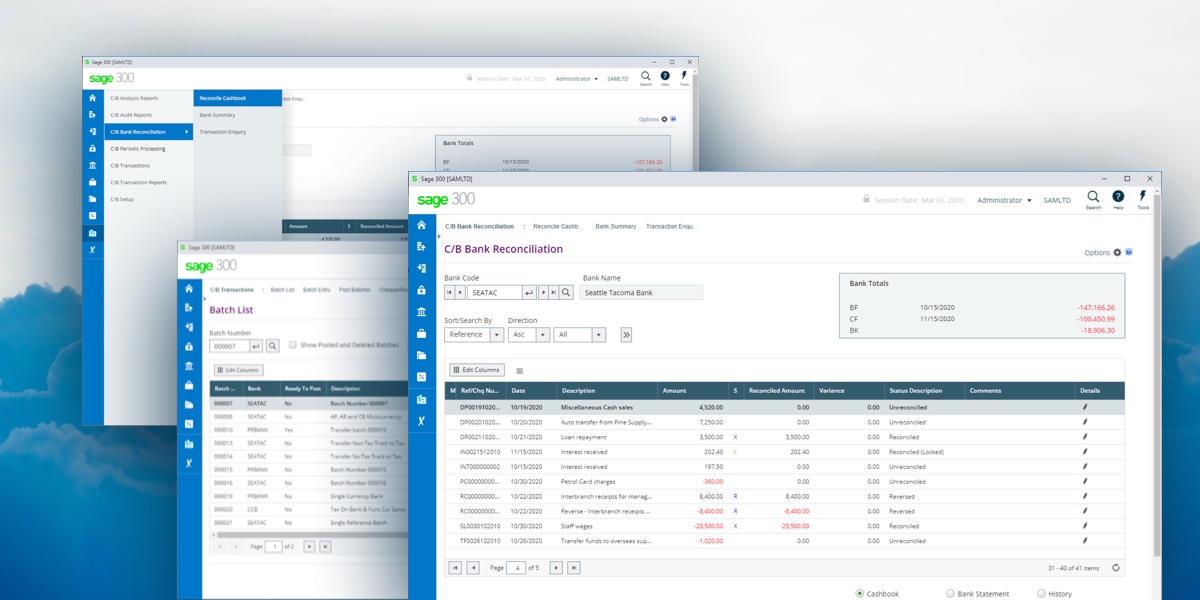The image size is (1200, 600).
Task: Click the padlock sidebar icon in front reconciliation window
Action: pos(421,290)
